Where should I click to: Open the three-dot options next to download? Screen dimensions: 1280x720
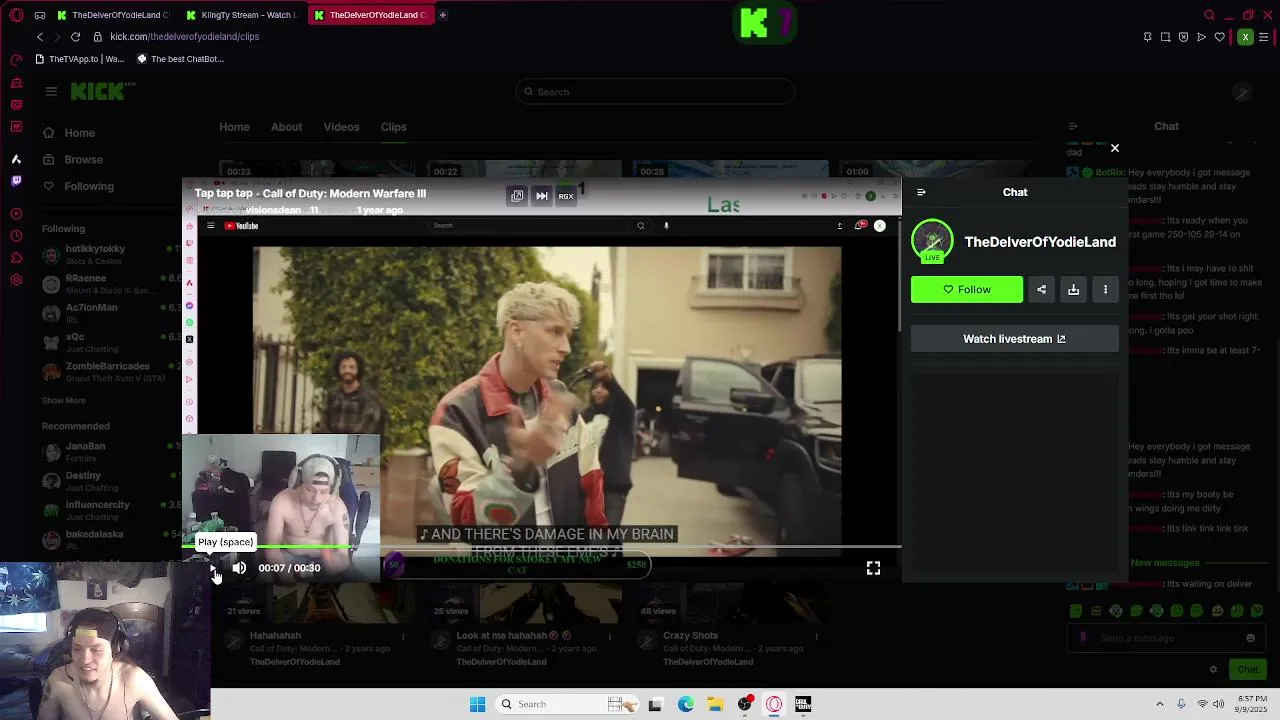pyautogui.click(x=1105, y=290)
